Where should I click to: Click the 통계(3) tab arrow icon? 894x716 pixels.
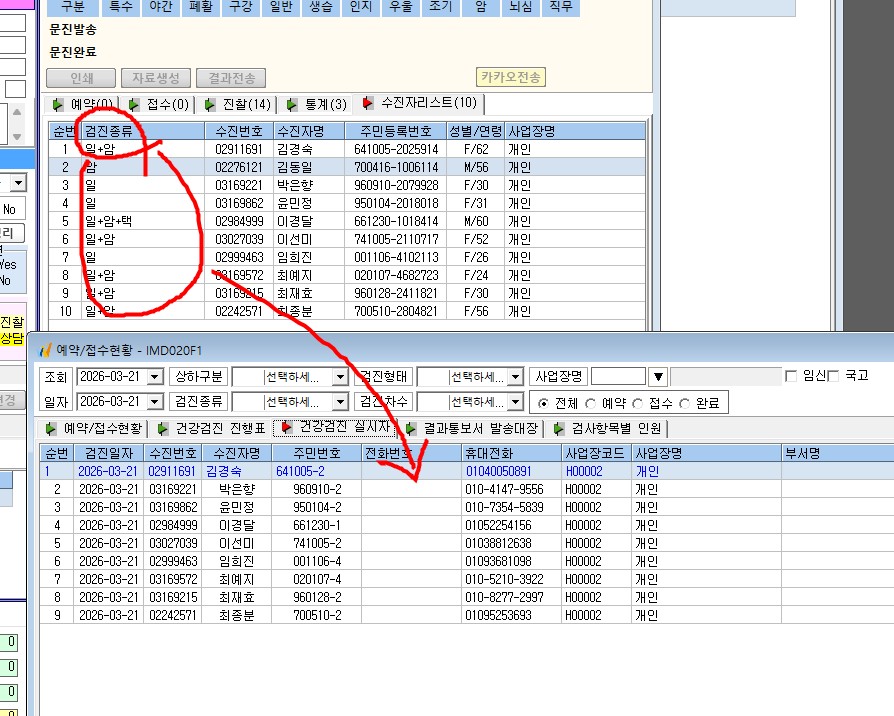point(292,104)
